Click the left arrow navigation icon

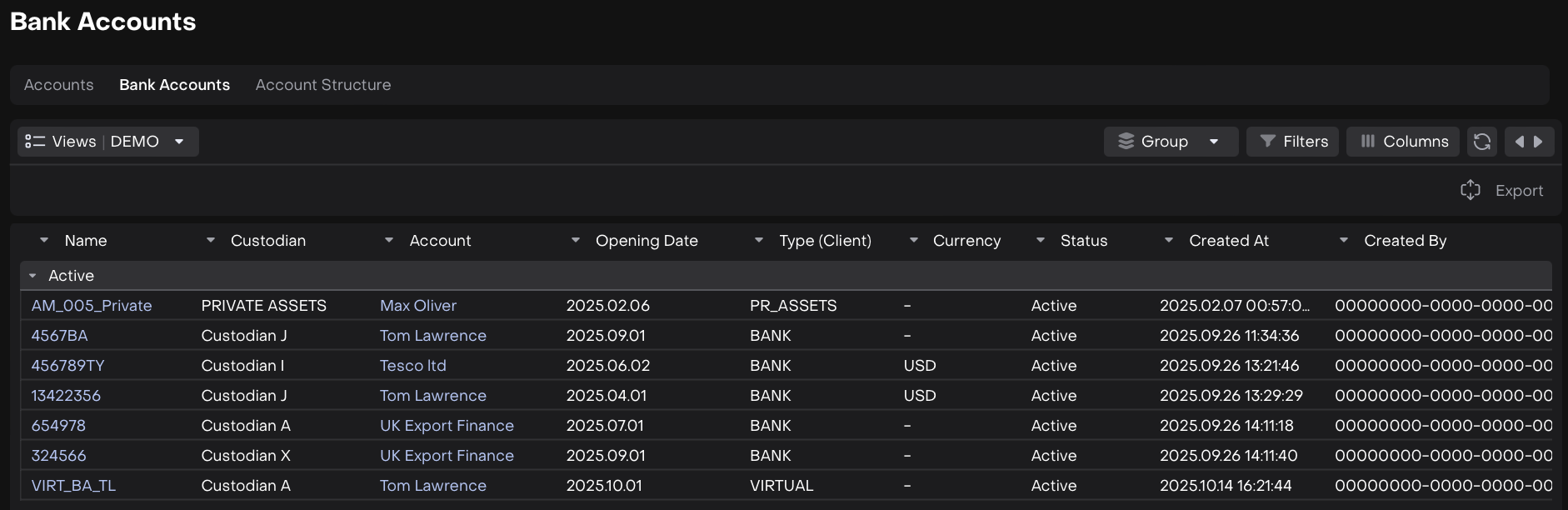point(1520,142)
